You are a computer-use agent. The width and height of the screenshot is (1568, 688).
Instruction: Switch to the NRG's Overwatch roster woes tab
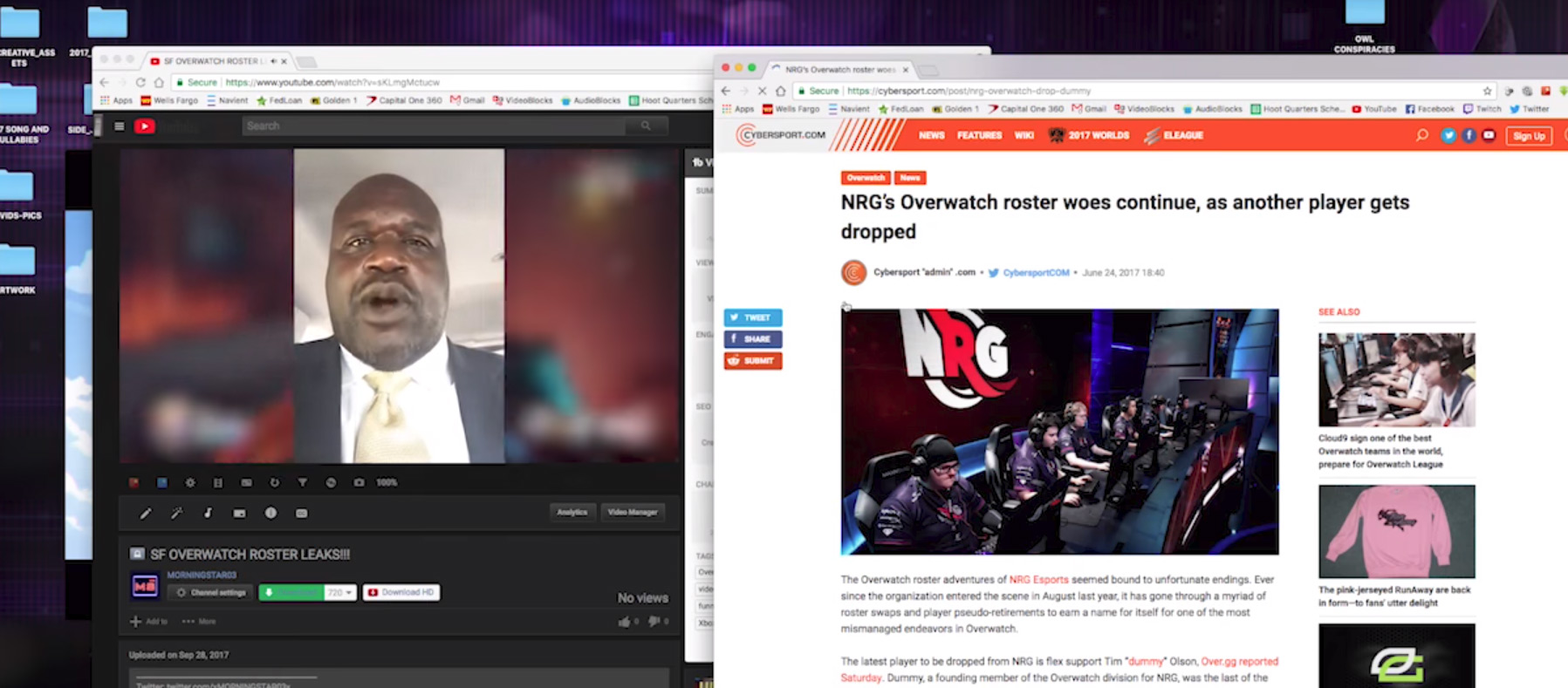click(839, 69)
